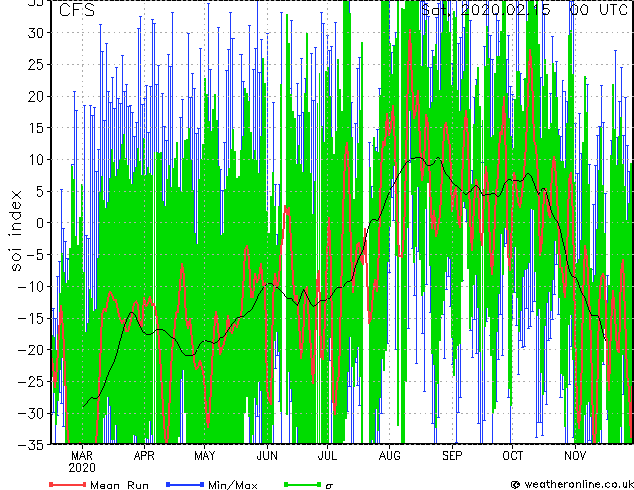Click the y-axis value 25
Image resolution: width=634 pixels, height=490 pixels.
[36, 65]
